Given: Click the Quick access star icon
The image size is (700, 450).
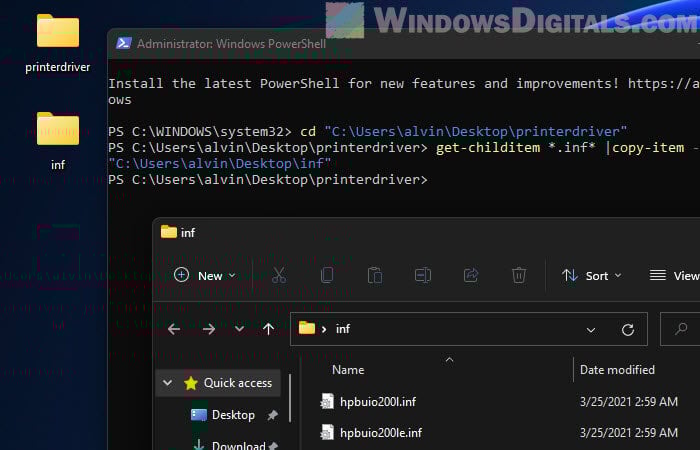Looking at the screenshot, I should (x=191, y=383).
